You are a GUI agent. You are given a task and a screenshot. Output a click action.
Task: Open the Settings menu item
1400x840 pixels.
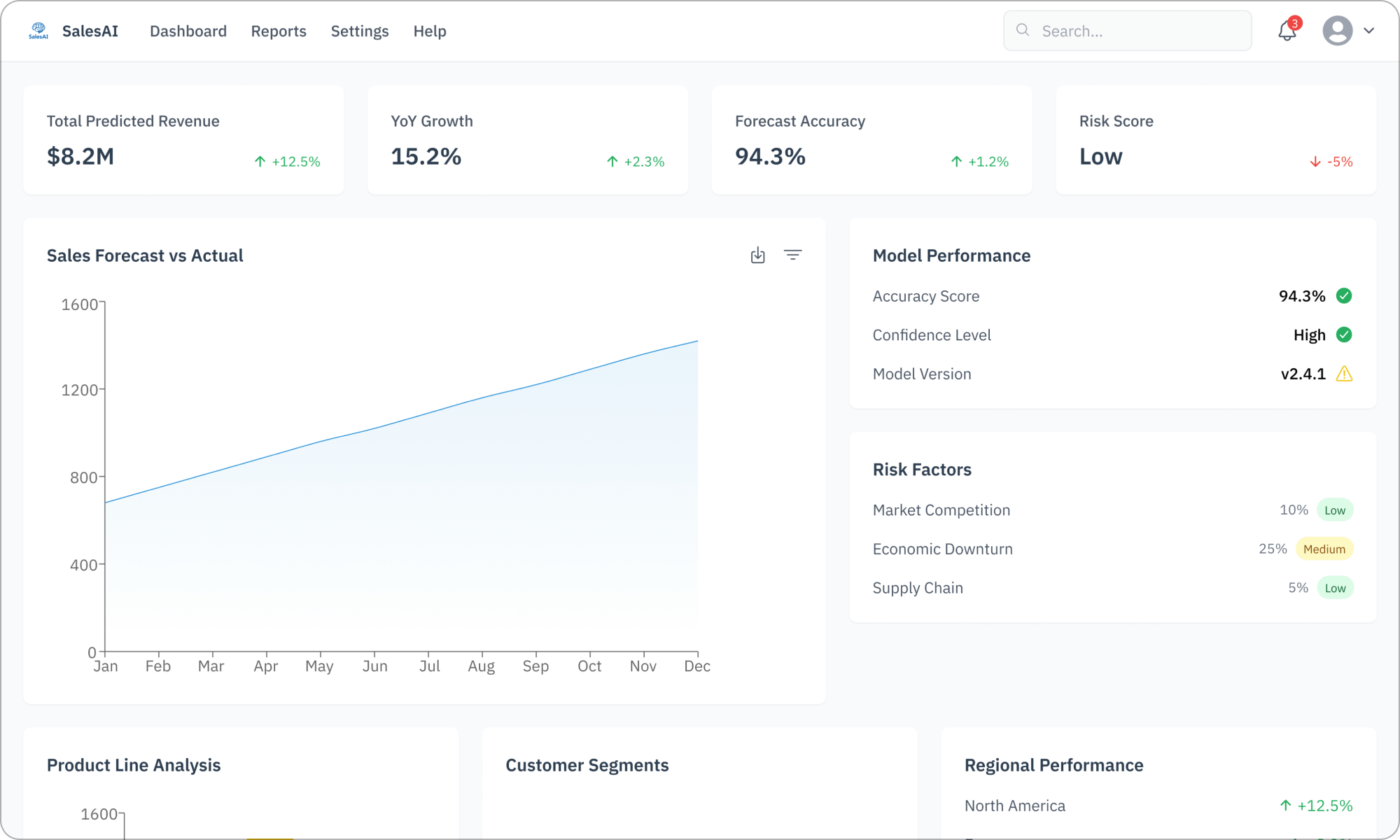pos(359,31)
